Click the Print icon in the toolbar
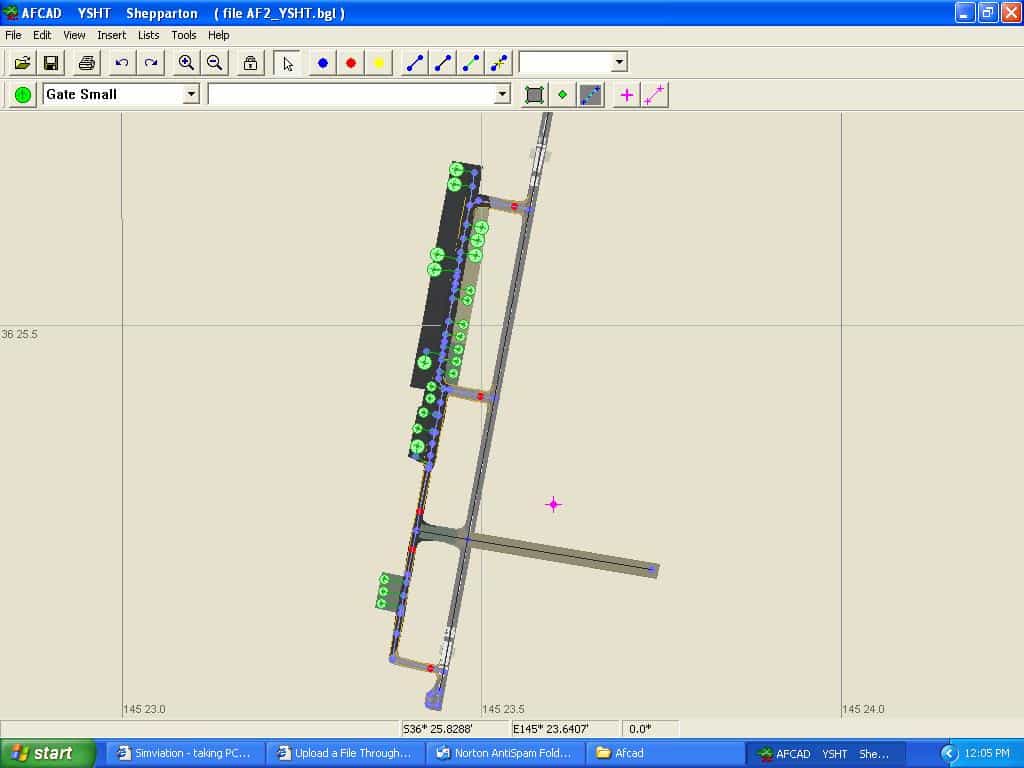This screenshot has width=1024, height=768. [87, 63]
